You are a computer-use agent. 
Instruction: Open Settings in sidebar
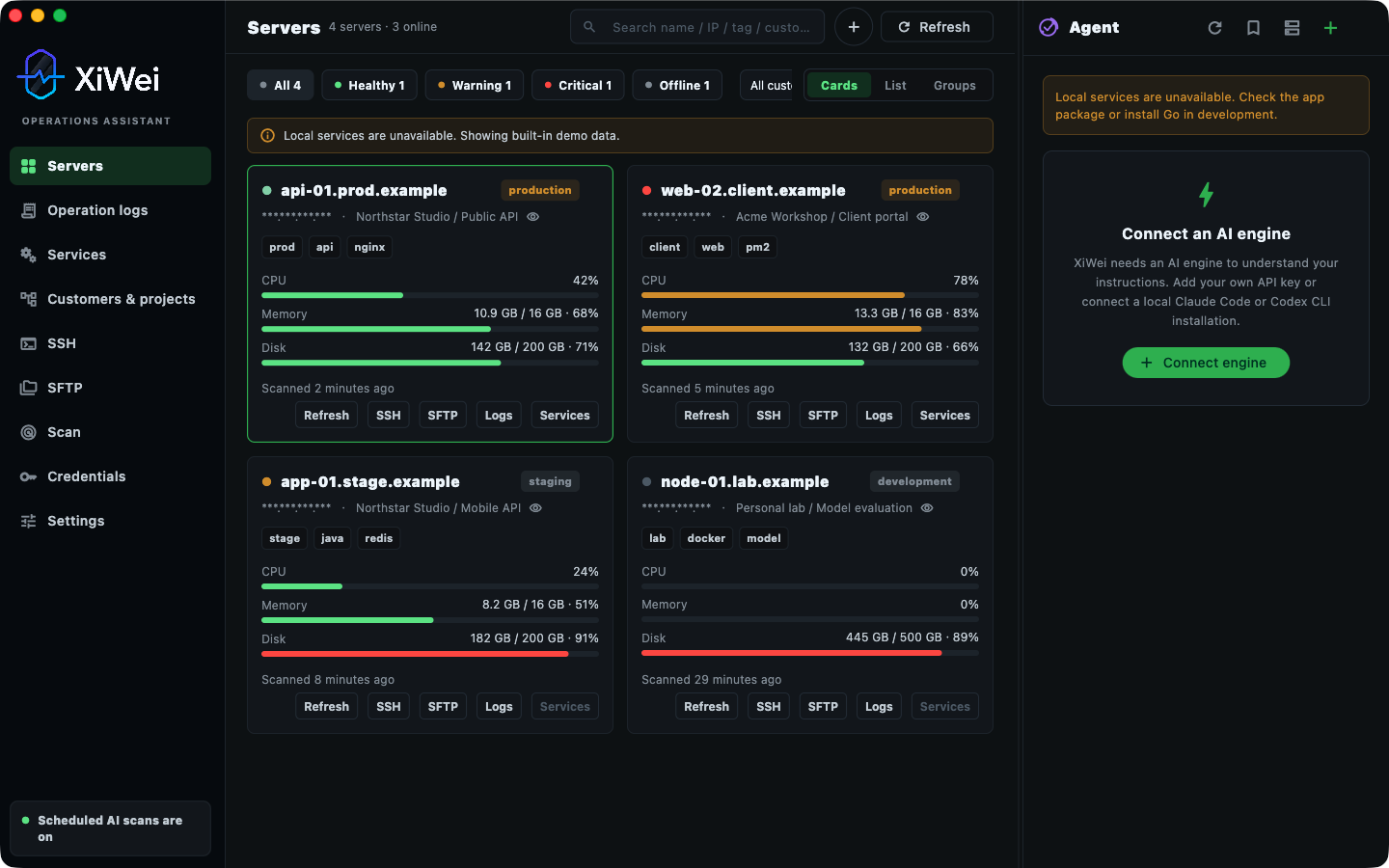click(x=110, y=521)
